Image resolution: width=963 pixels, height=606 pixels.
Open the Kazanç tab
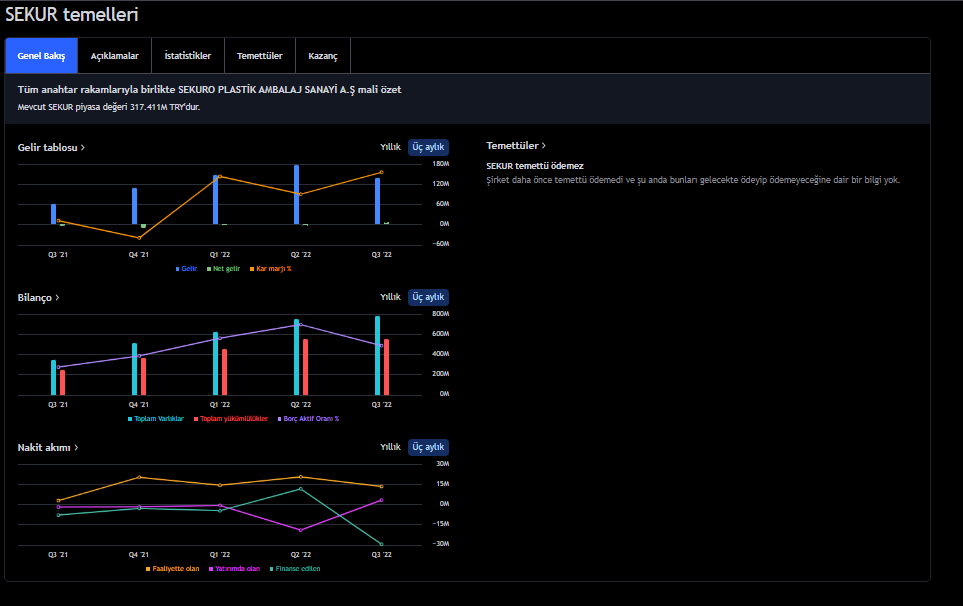coord(323,56)
